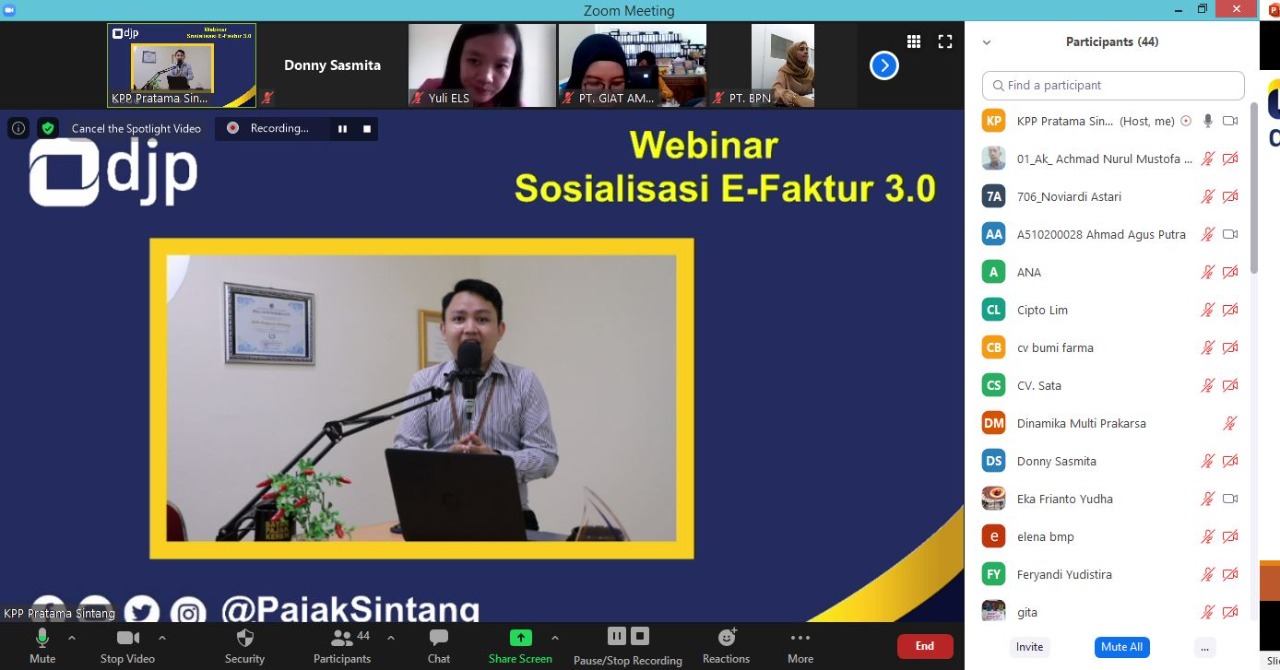Expand video options arrow beside Stop Video

[x=162, y=637]
